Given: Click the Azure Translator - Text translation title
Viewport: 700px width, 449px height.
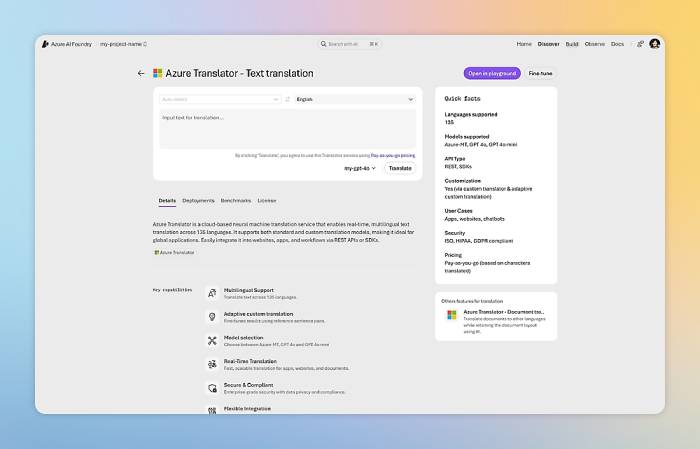Looking at the screenshot, I should coord(239,73).
